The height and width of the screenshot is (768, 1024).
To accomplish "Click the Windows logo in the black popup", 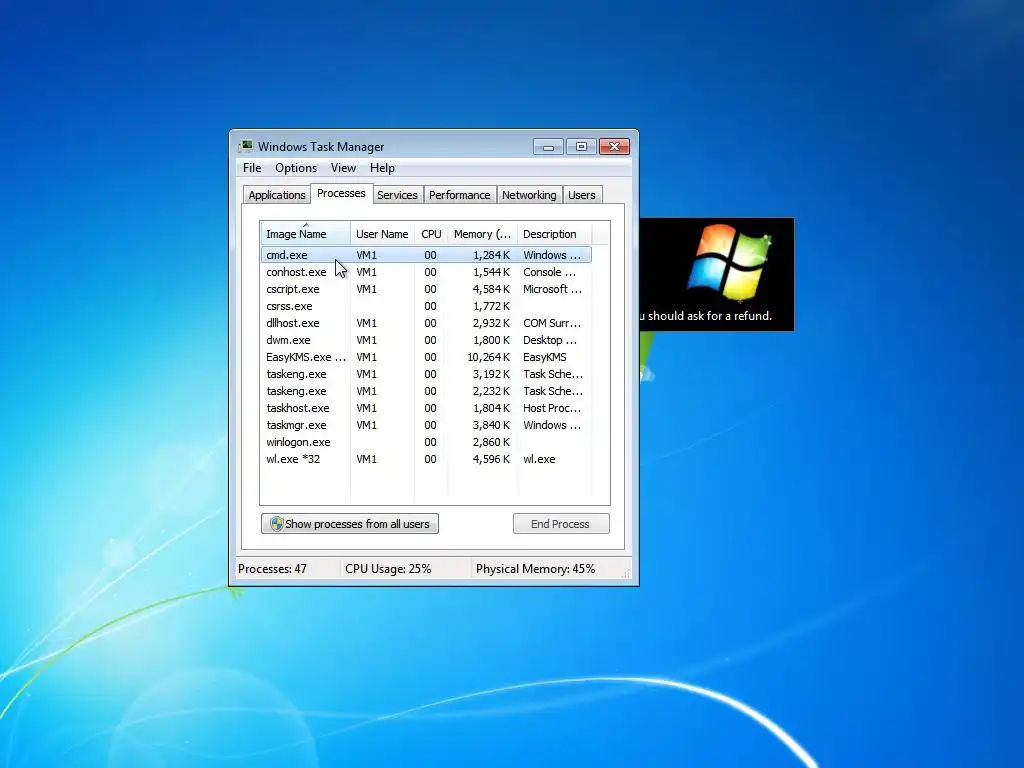I will coord(729,263).
